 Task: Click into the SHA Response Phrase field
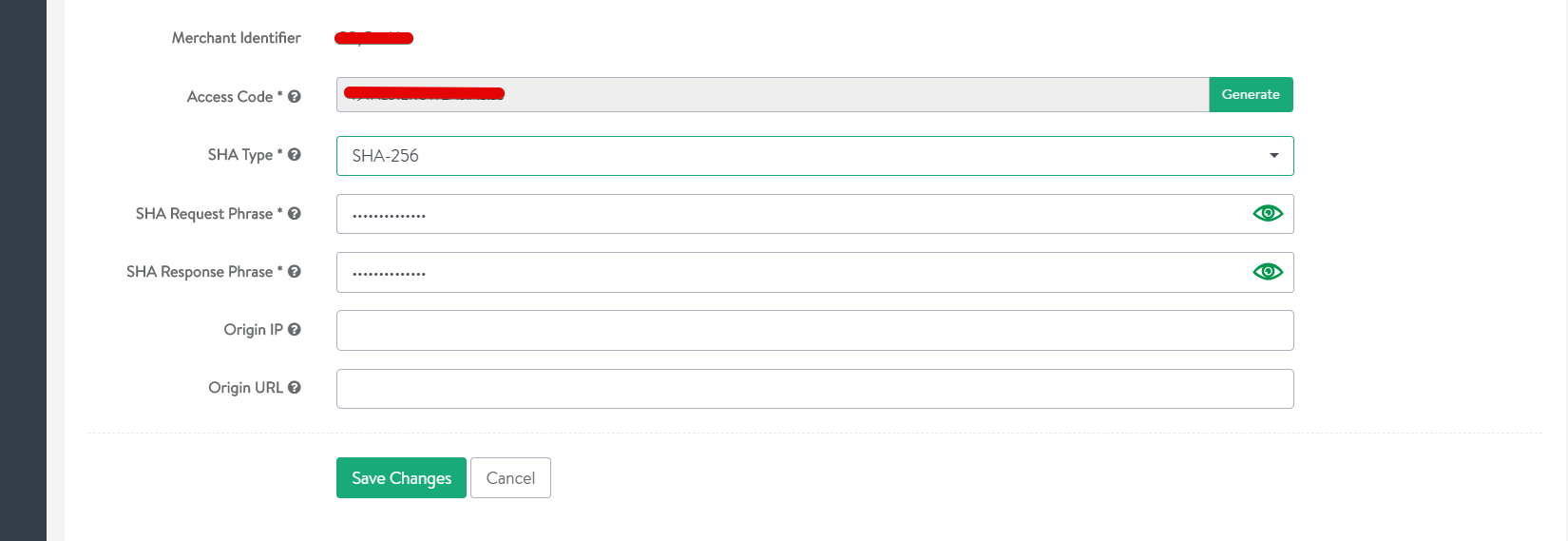tap(793, 272)
